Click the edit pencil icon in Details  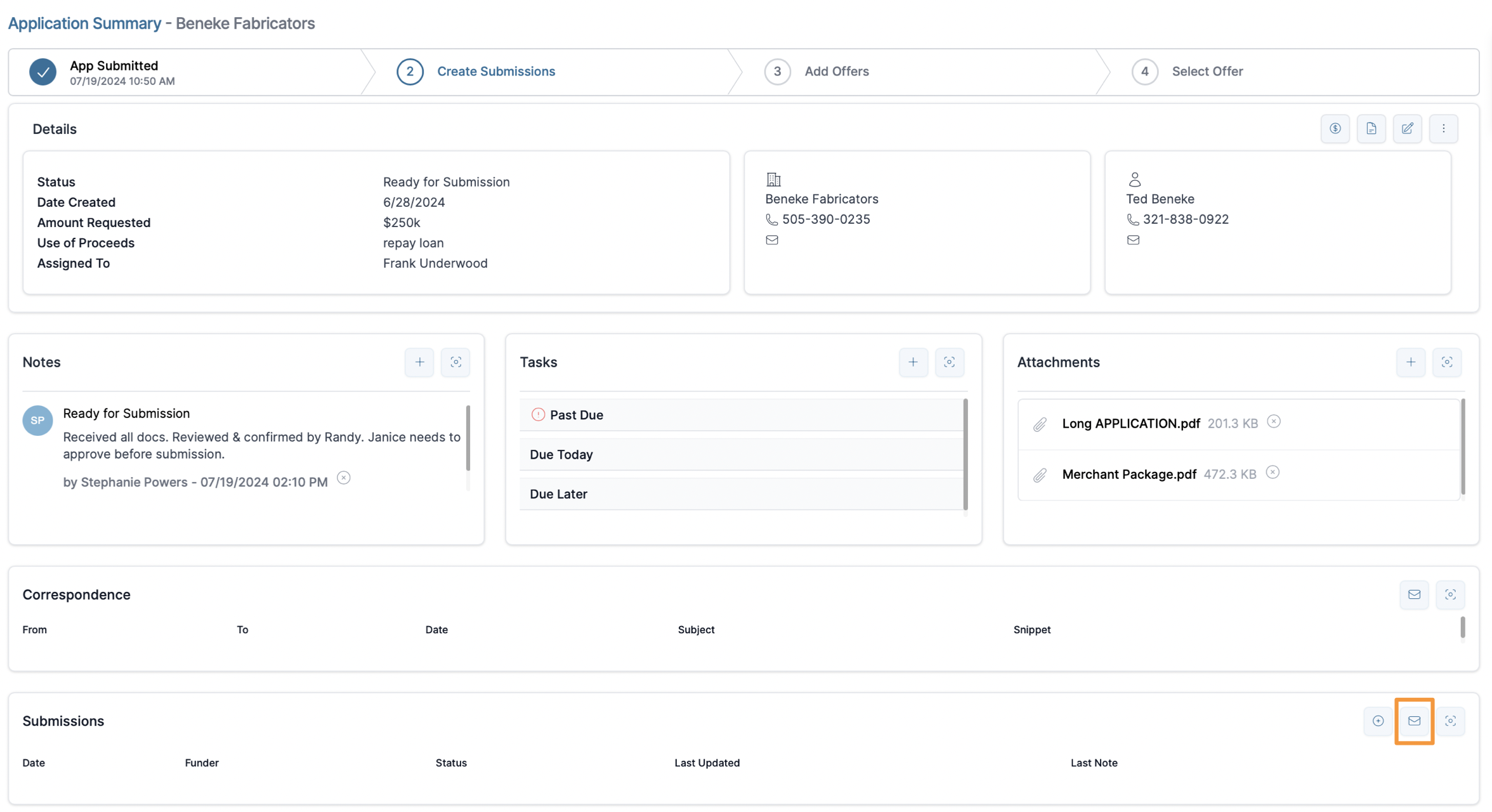point(1407,129)
